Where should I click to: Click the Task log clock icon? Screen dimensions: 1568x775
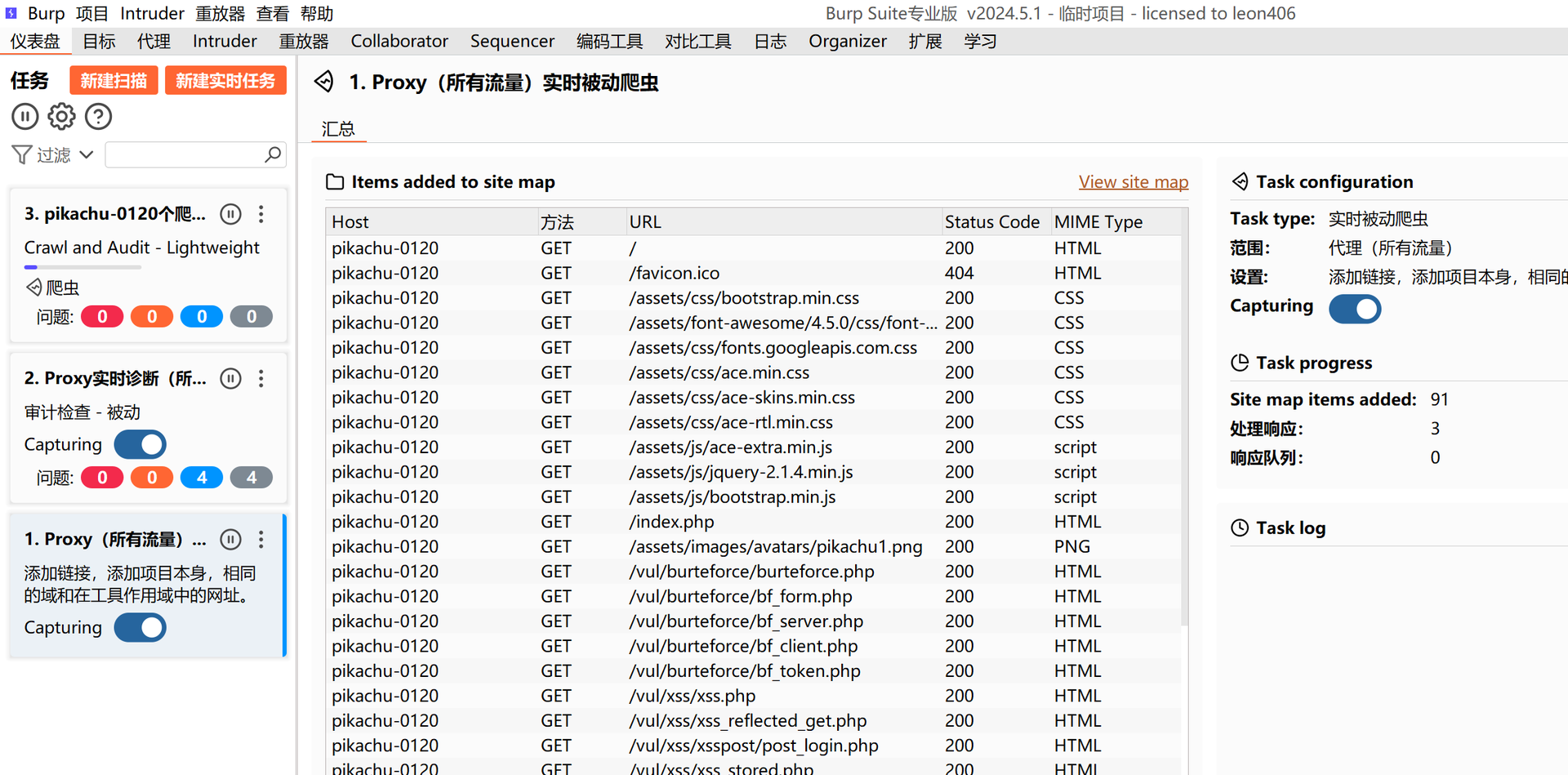point(1240,528)
